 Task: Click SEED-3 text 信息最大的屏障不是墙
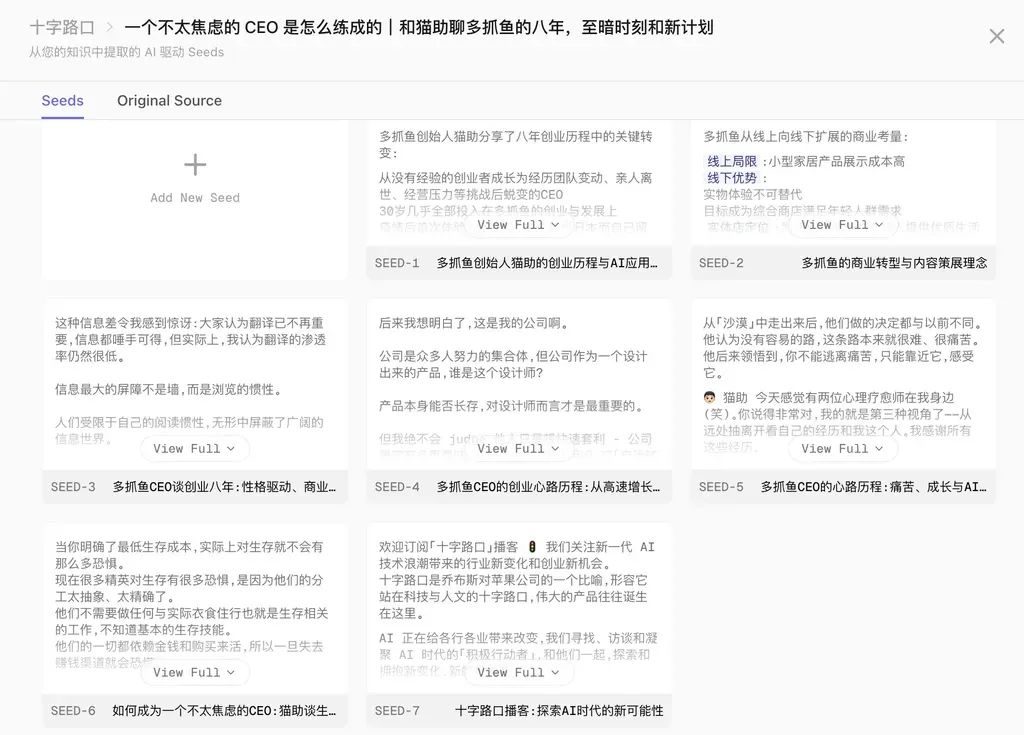pos(168,389)
